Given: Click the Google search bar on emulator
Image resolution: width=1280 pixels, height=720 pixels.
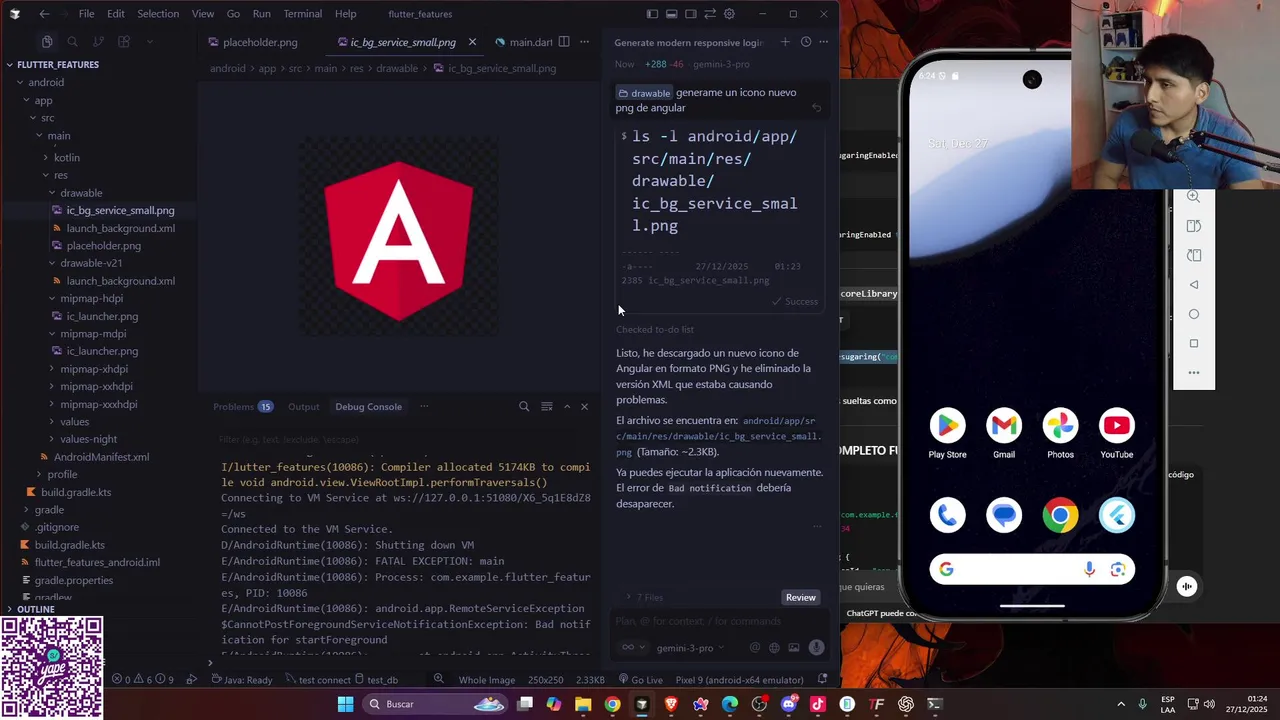Looking at the screenshot, I should [x=1032, y=569].
